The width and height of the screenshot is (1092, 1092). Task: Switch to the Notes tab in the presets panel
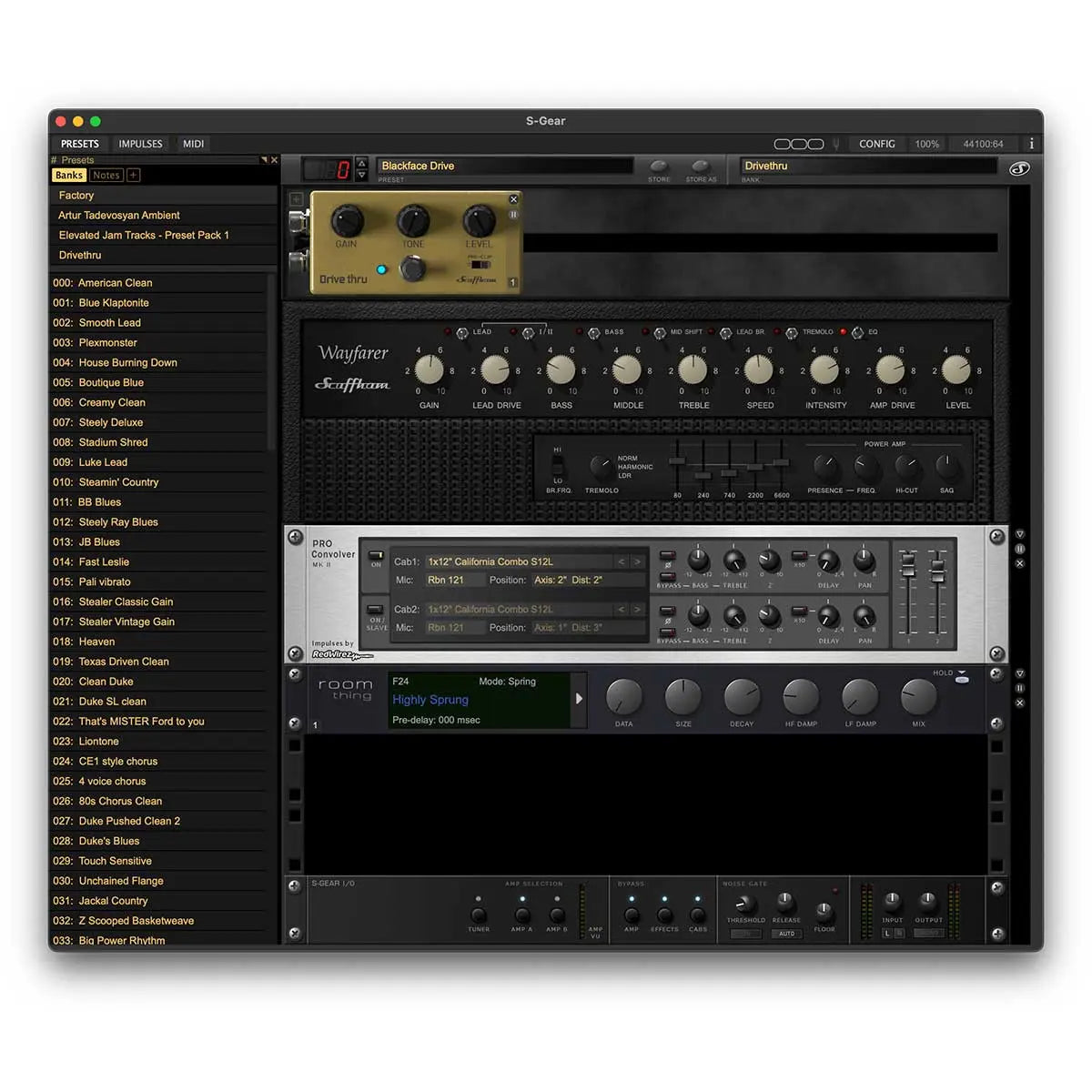point(106,175)
